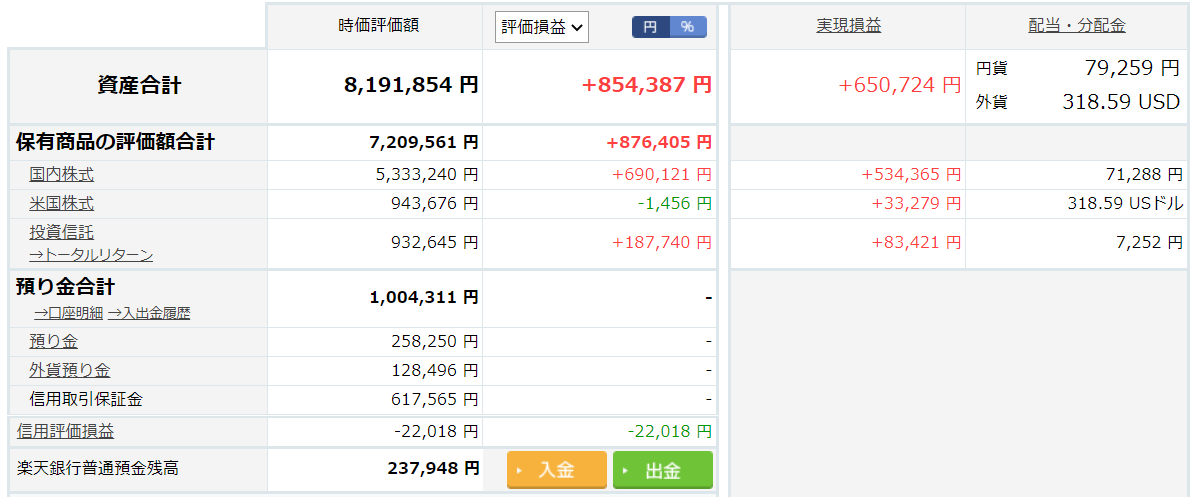Click the 入金 deposit button

click(557, 470)
